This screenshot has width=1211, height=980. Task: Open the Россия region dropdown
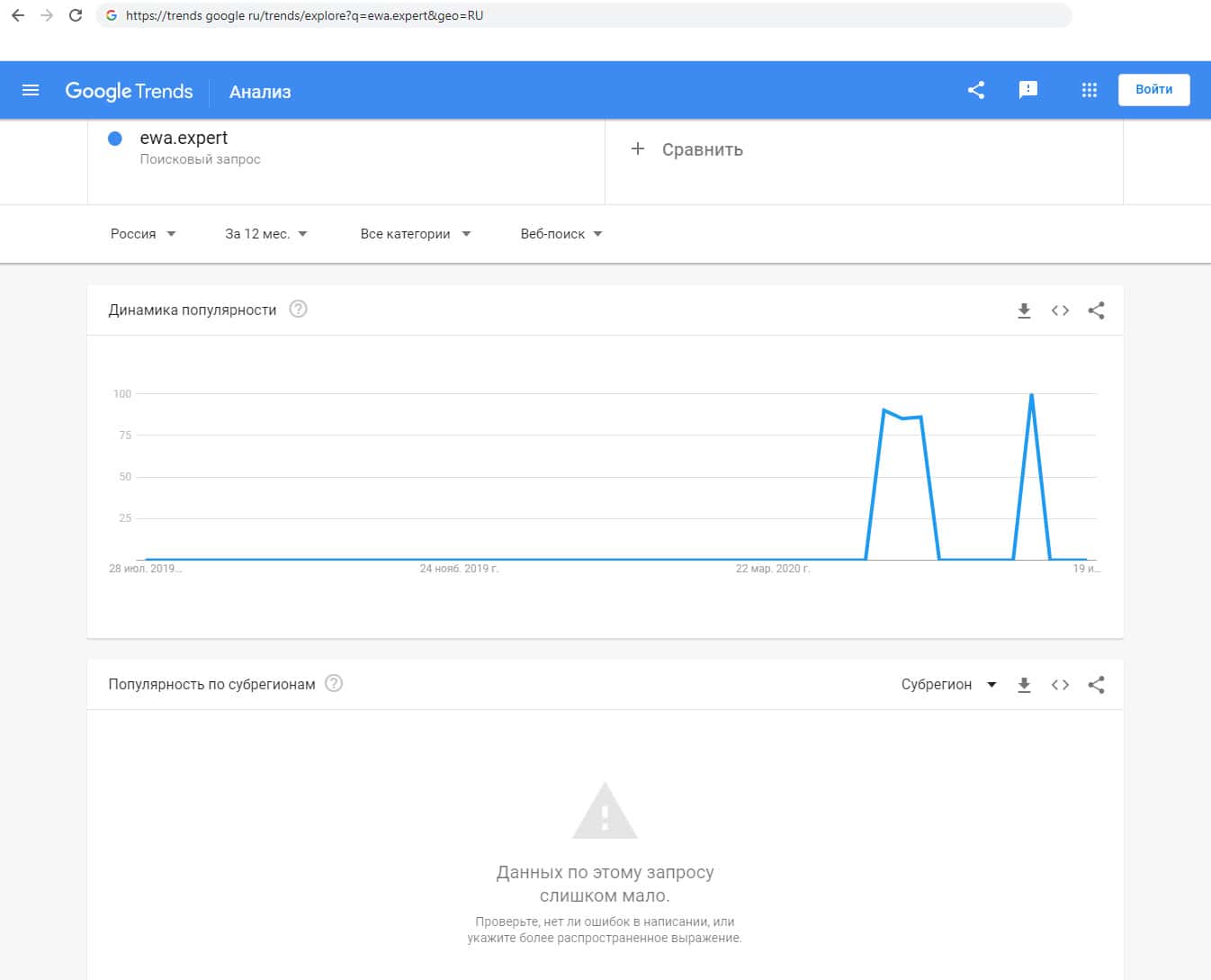click(x=143, y=234)
